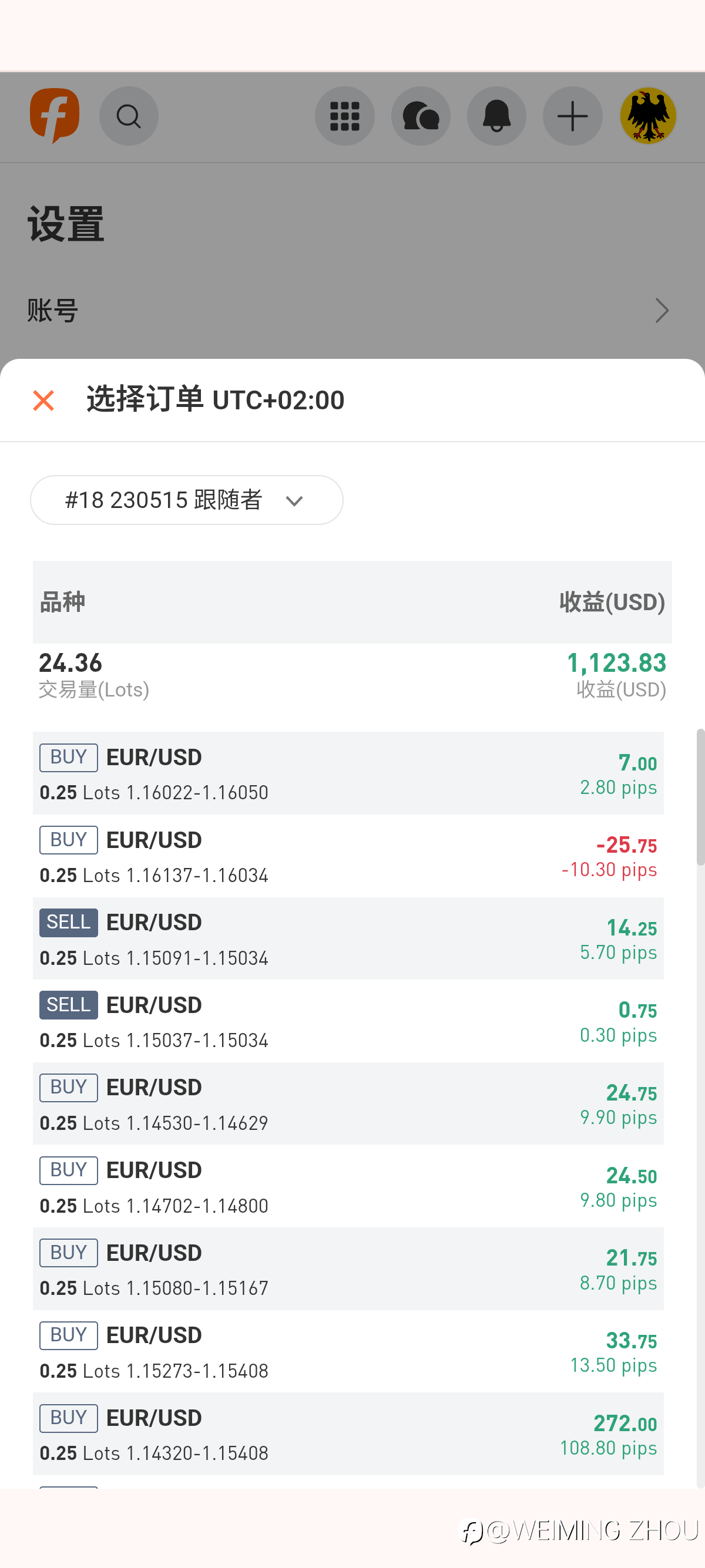The width and height of the screenshot is (705, 1568).
Task: Click the order list vertical scrollbar
Action: (x=700, y=796)
